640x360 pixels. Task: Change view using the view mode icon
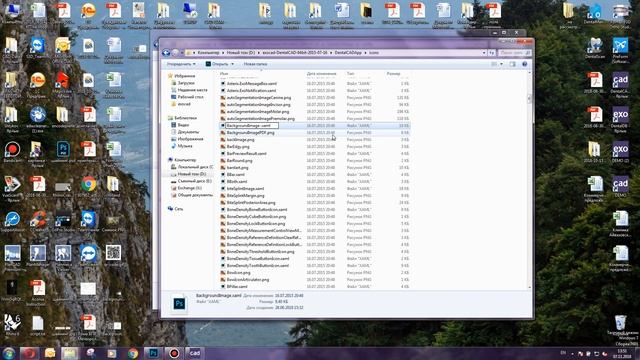pos(494,64)
